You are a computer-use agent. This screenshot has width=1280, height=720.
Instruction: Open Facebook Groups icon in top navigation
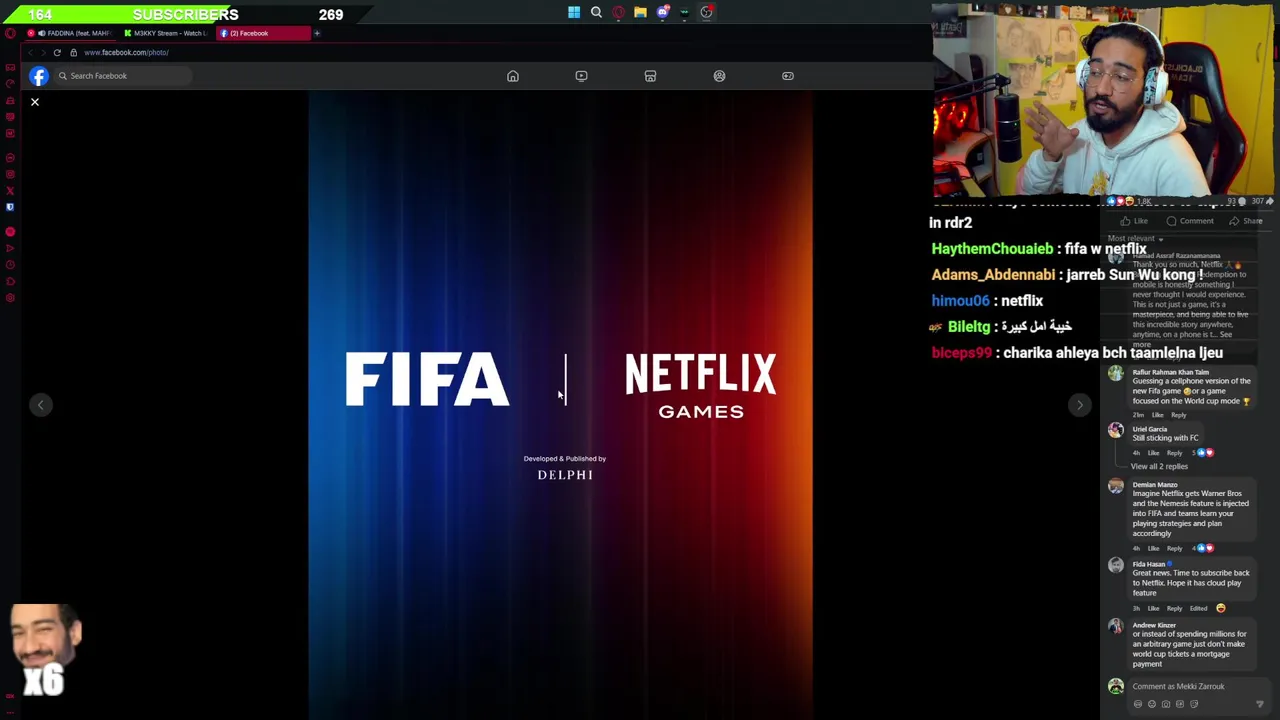(x=719, y=76)
